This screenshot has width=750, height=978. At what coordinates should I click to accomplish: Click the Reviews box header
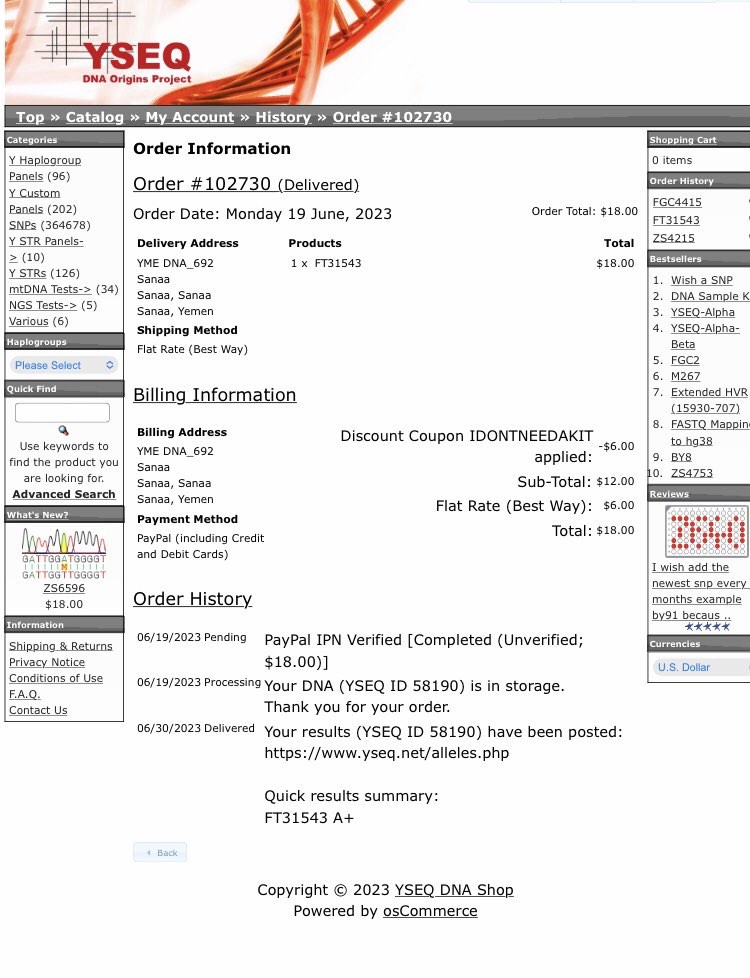698,493
